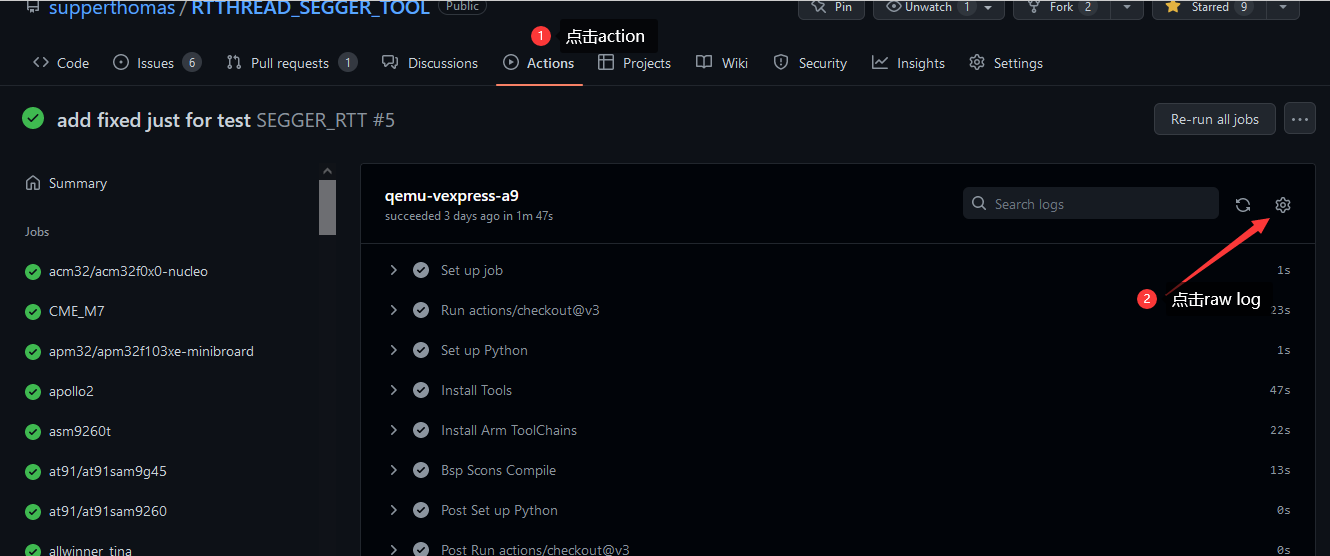Go to the Discussions tab
Screen dimensions: 1330x556
coord(430,63)
